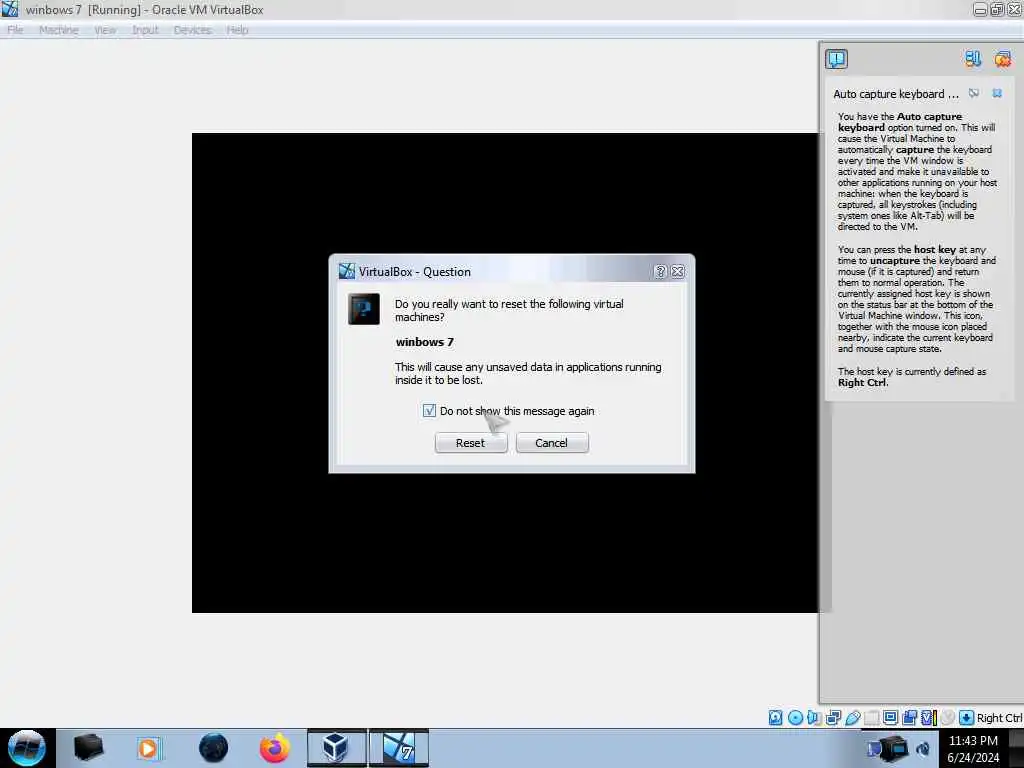
Task: Click the optical disk status indicator
Action: [795, 718]
